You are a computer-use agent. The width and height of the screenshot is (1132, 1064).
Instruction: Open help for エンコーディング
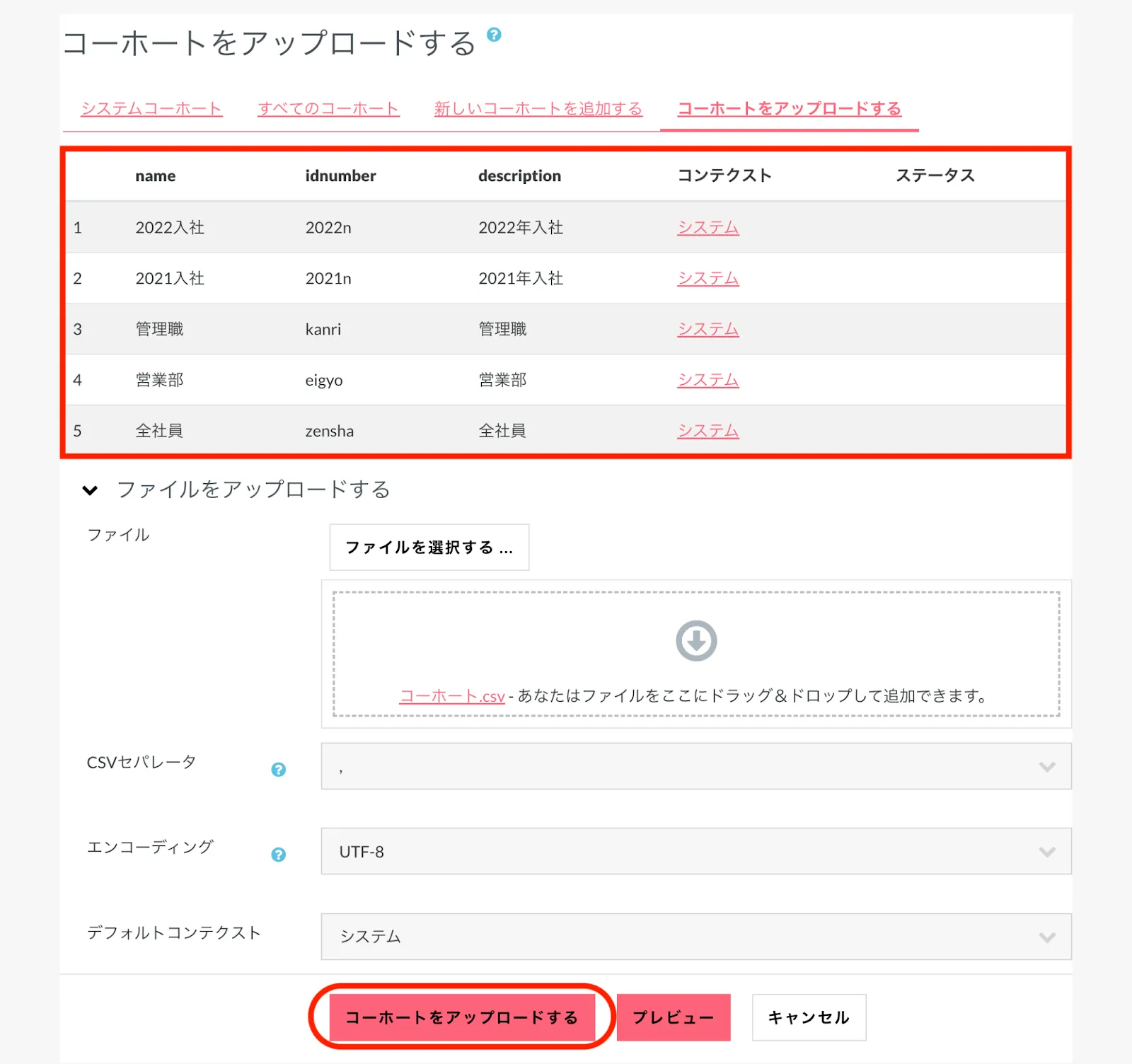pos(279,855)
